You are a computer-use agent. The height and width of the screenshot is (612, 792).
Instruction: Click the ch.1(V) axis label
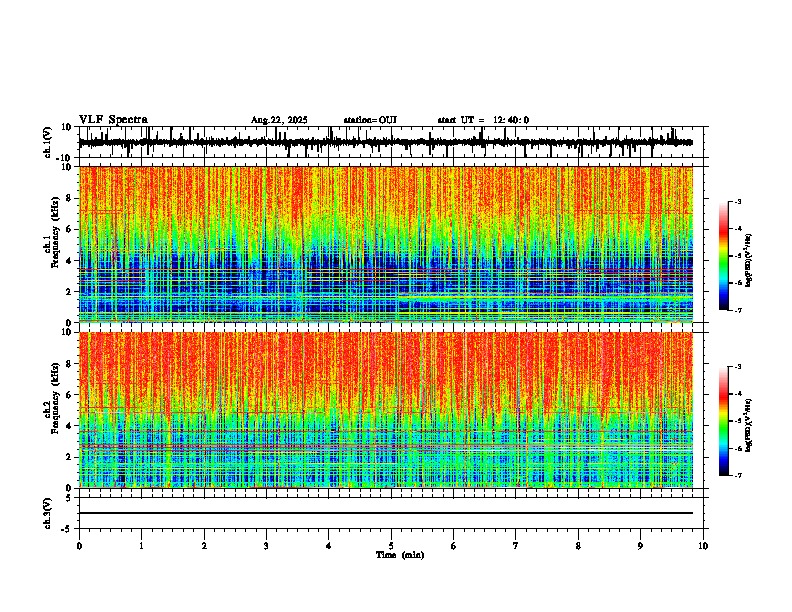click(48, 142)
